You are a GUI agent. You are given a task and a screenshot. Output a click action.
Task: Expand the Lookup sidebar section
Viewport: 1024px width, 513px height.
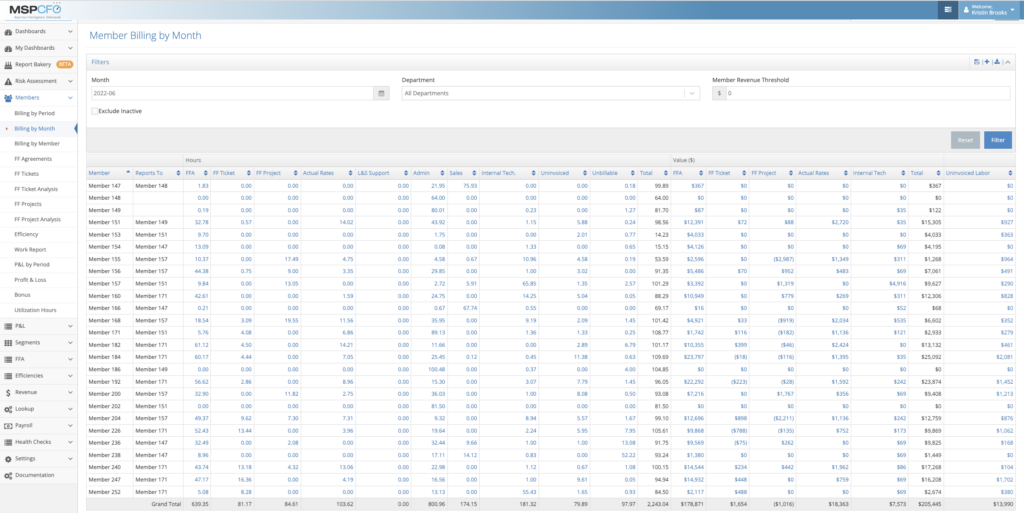pos(38,409)
